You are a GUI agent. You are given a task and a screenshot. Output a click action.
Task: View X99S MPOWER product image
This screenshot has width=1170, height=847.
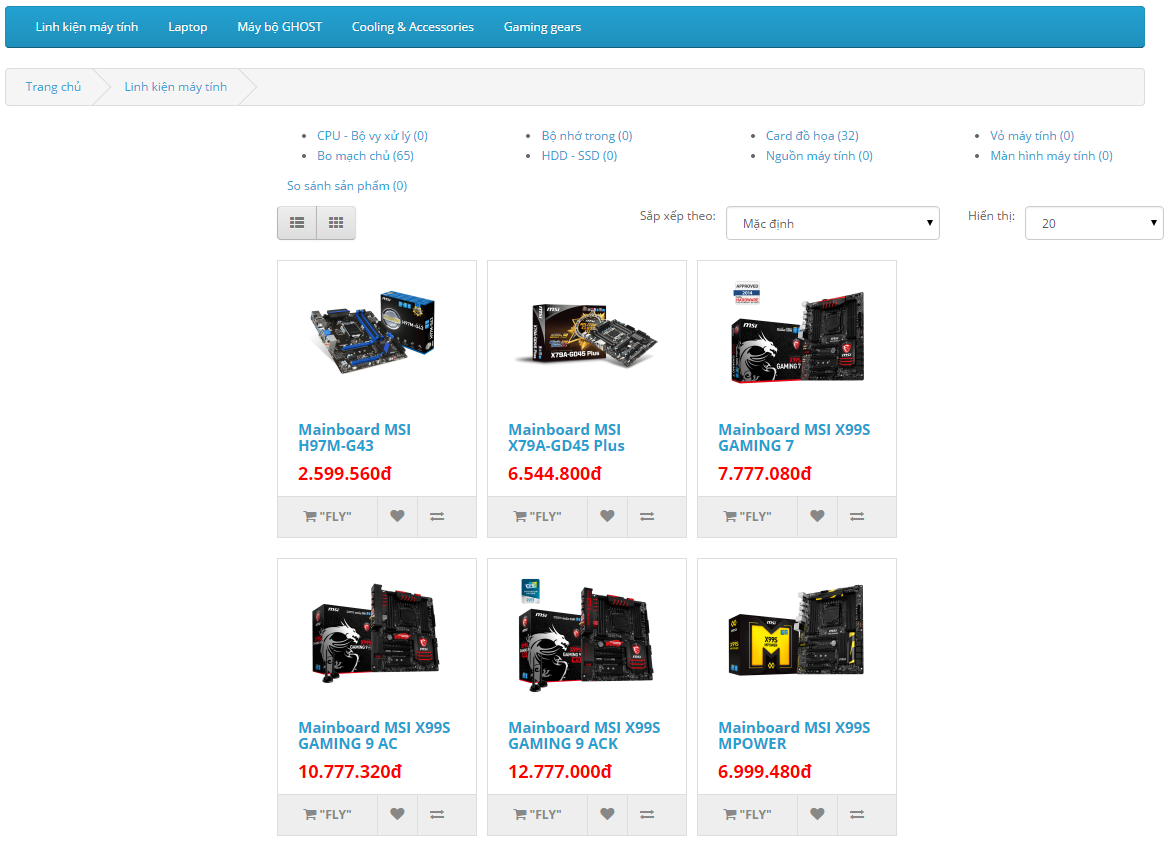point(797,630)
